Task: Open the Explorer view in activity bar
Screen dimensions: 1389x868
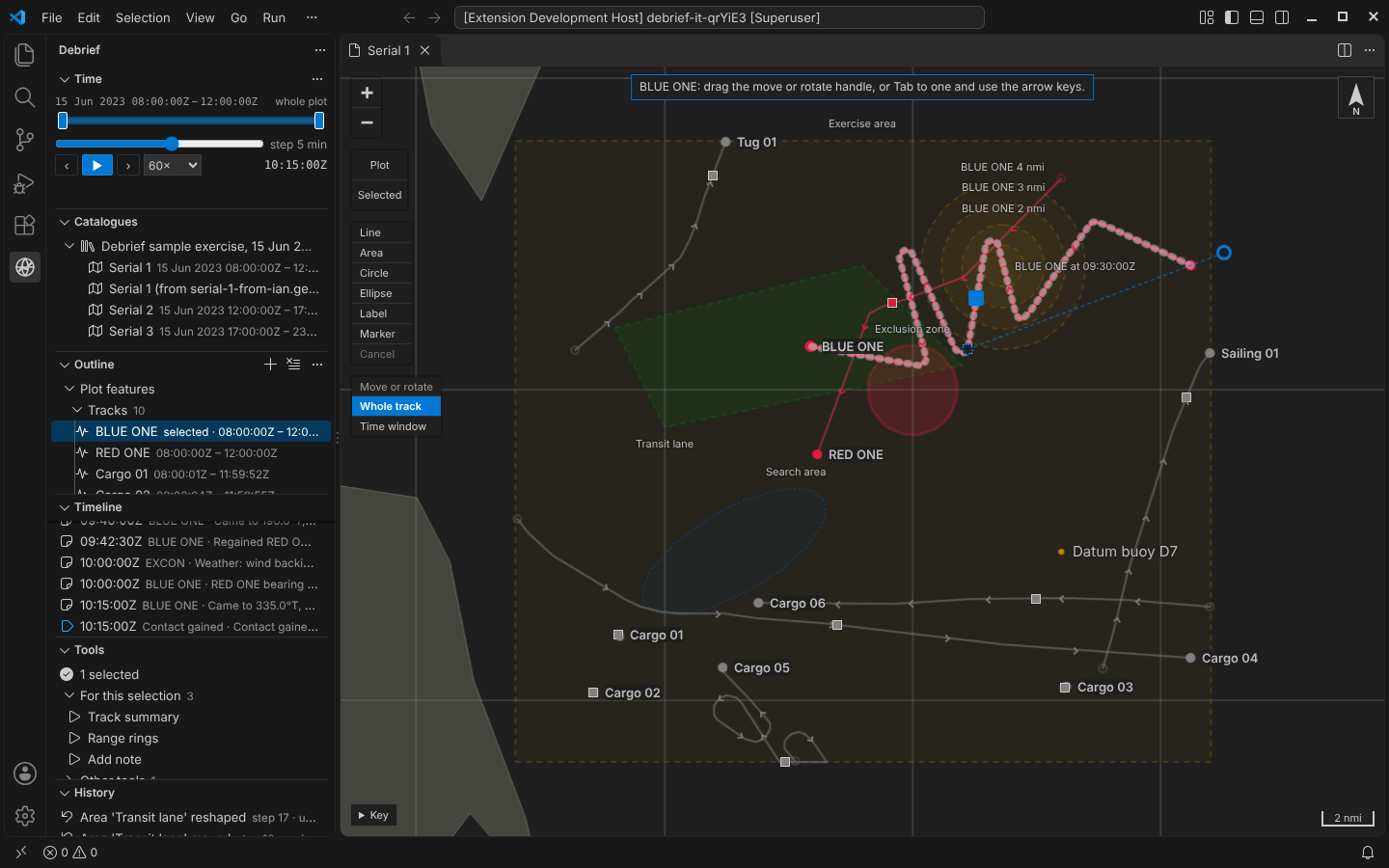Action: [25, 55]
